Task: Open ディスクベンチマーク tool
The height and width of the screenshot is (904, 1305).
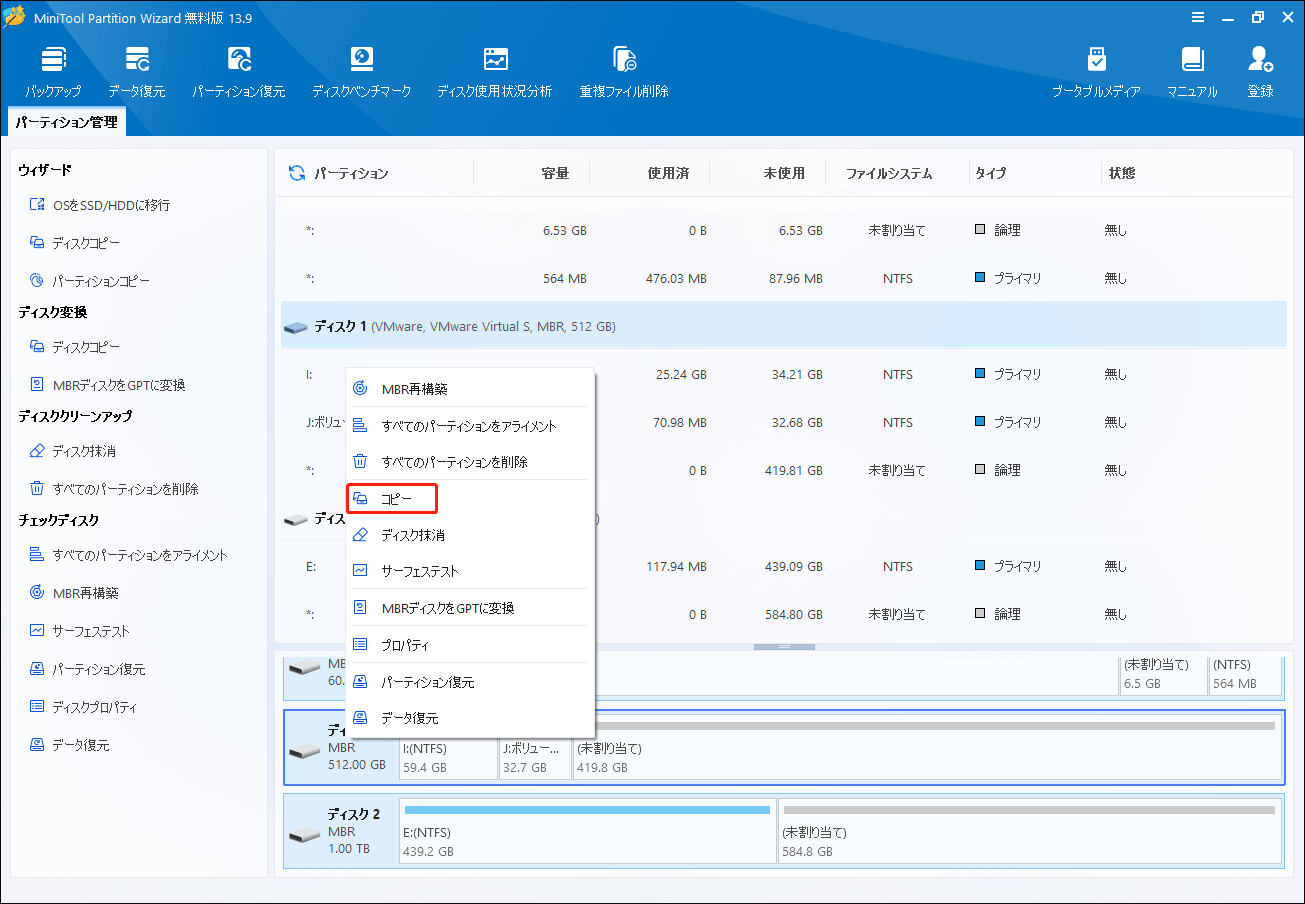Action: click(x=361, y=72)
